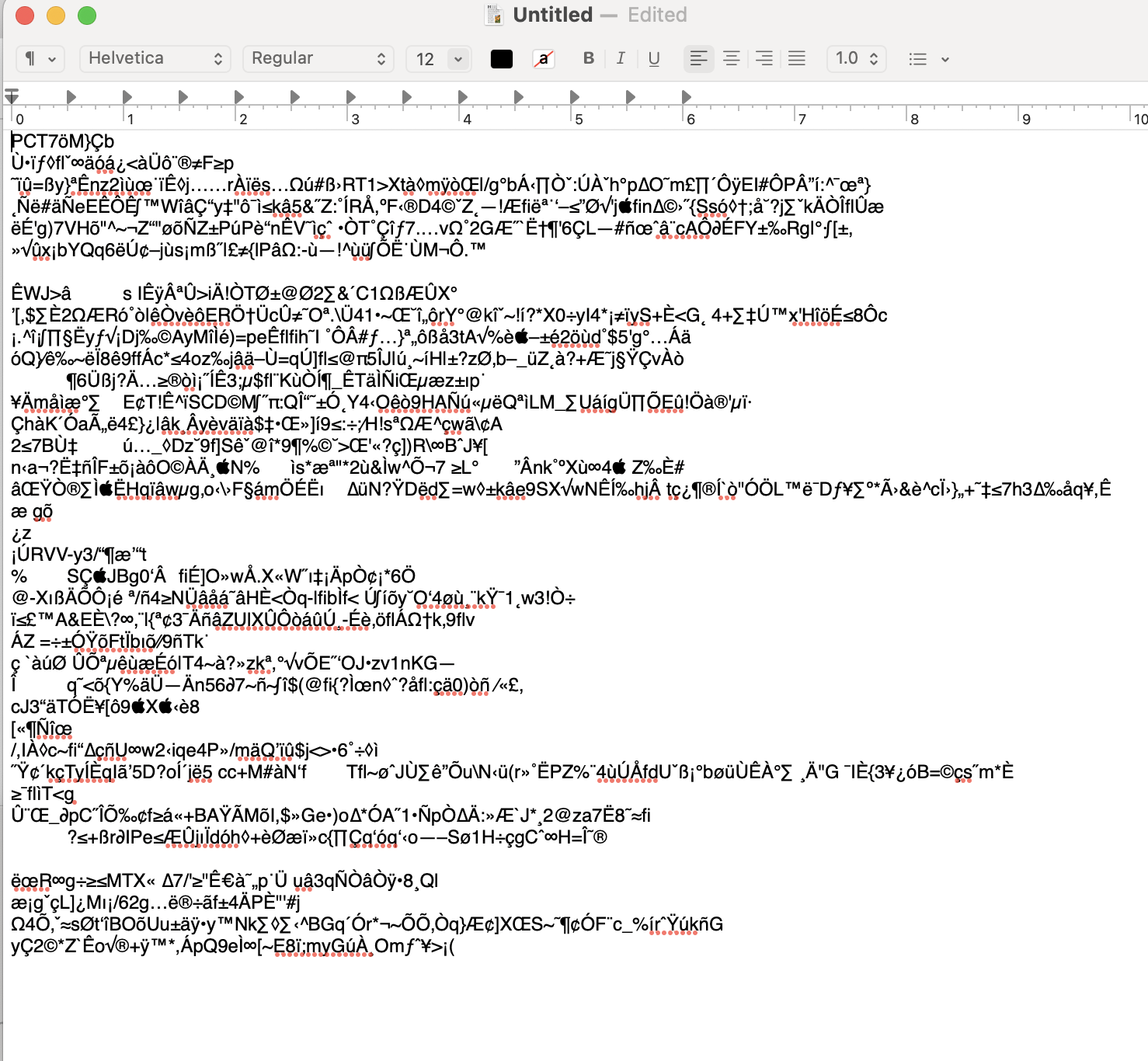This screenshot has width=1148, height=1061.
Task: Open the list bullets and numbering menu
Action: [x=929, y=59]
